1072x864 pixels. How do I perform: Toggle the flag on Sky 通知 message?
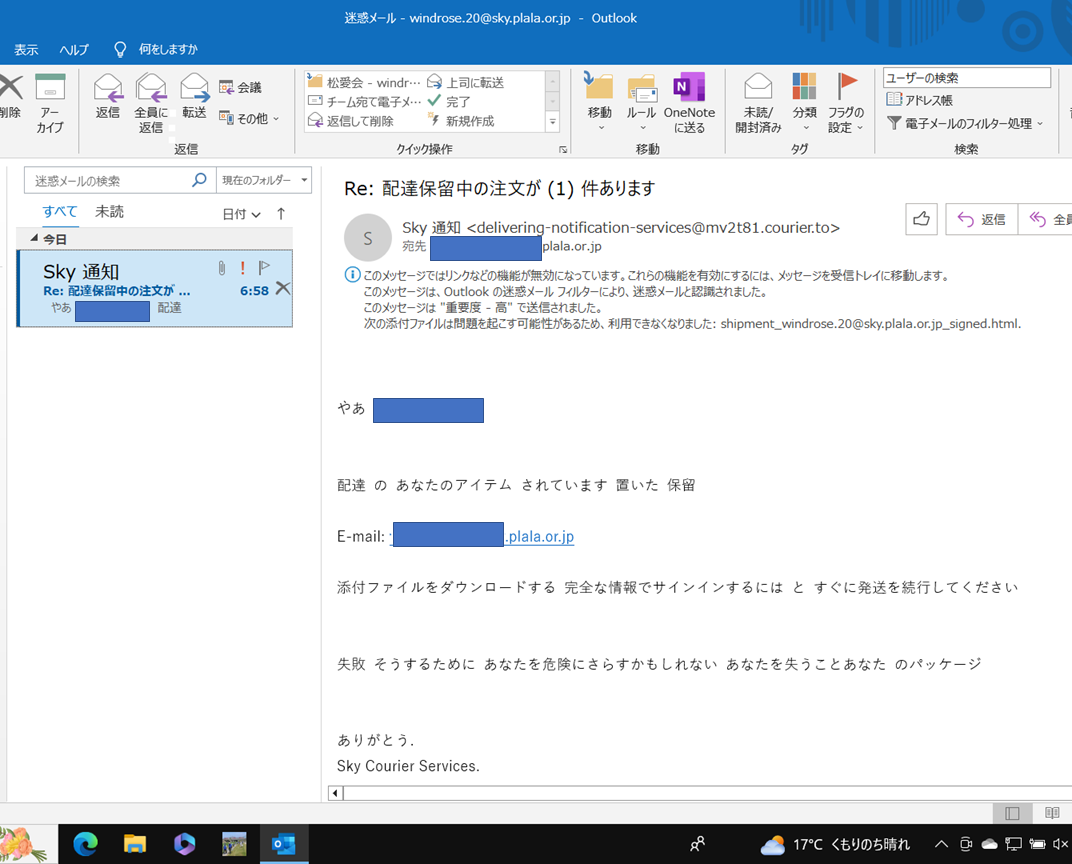(264, 268)
